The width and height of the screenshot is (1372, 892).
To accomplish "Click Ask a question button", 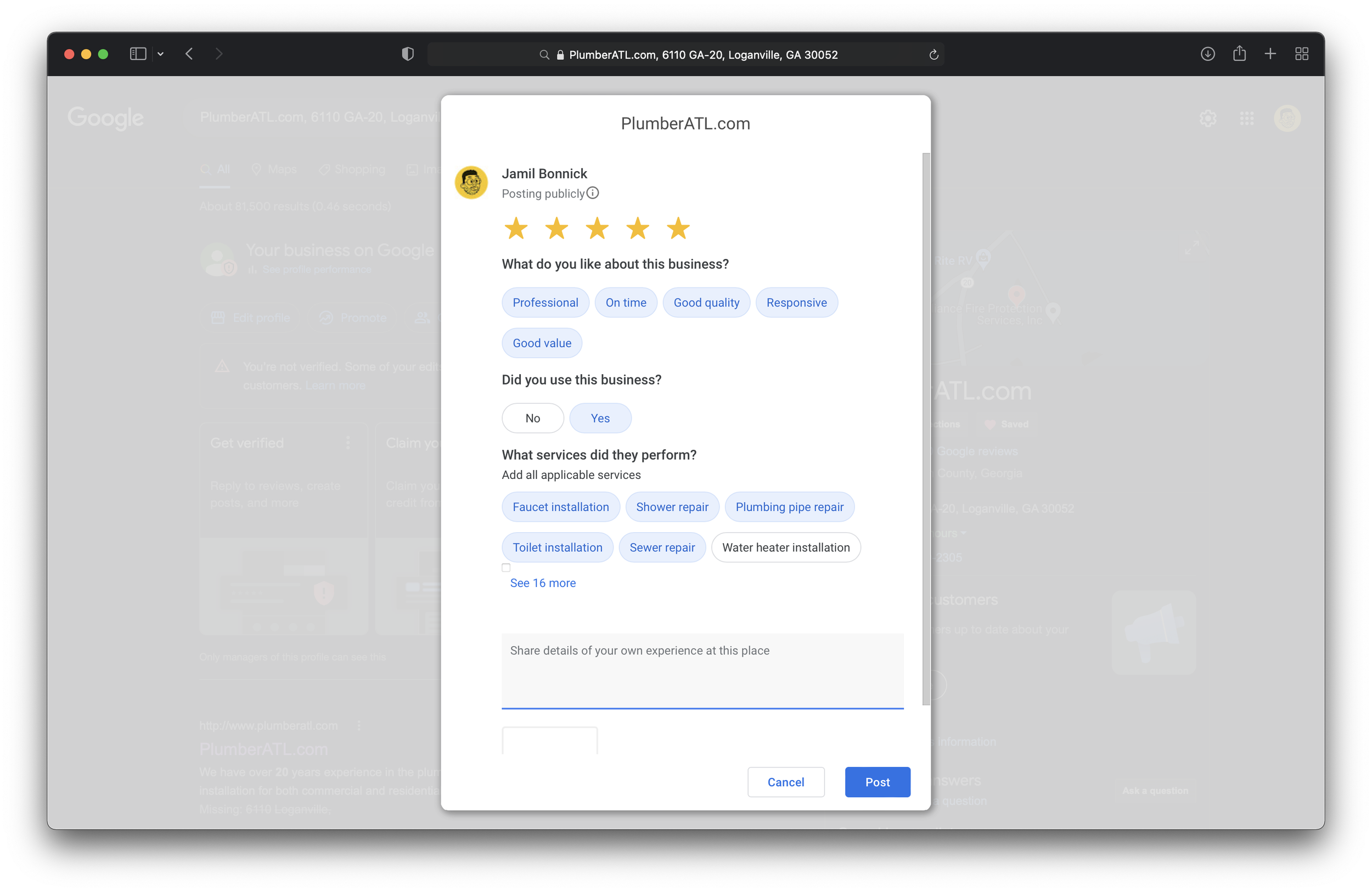I will (1155, 791).
